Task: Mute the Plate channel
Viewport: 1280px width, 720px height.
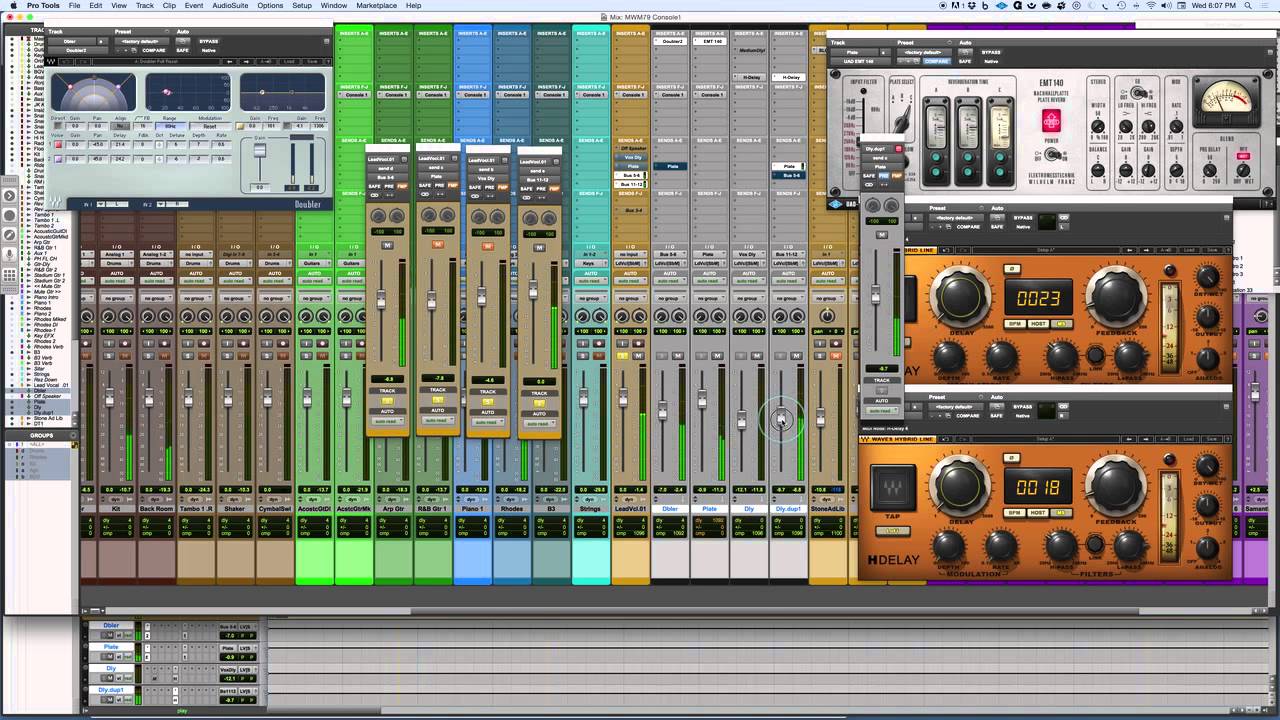Action: click(x=717, y=355)
